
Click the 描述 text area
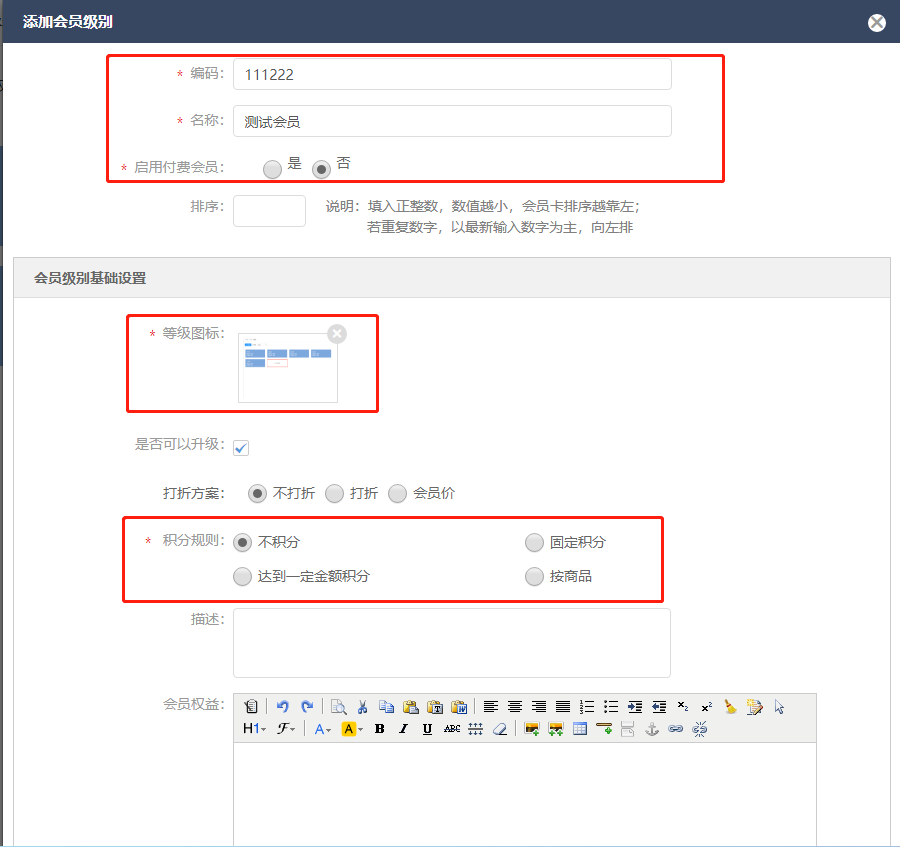[452, 643]
